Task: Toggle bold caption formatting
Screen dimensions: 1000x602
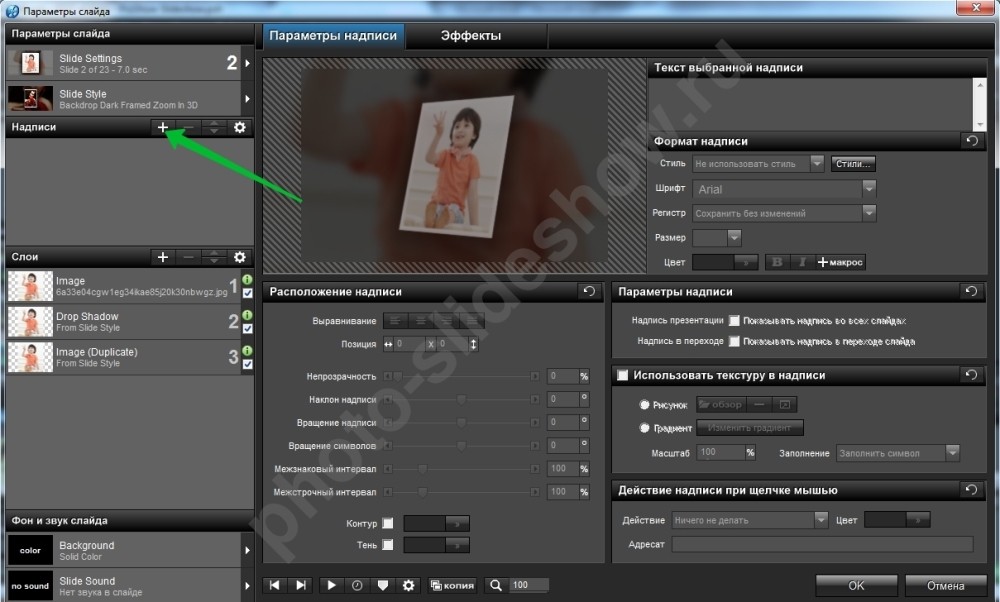Action: coord(777,262)
